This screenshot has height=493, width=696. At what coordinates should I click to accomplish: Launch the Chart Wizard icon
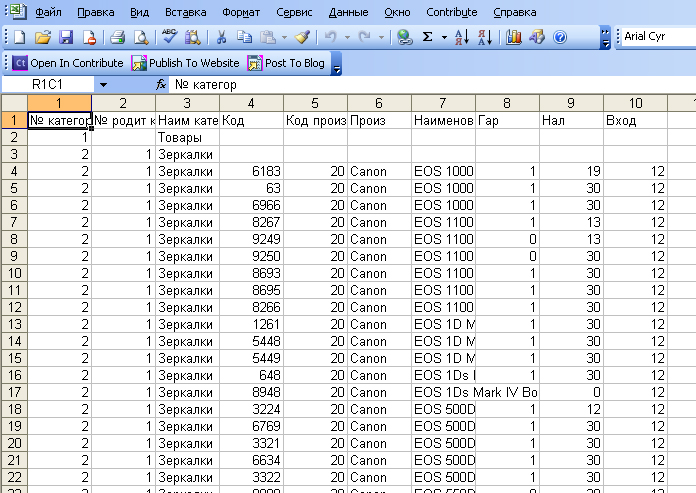click(514, 37)
